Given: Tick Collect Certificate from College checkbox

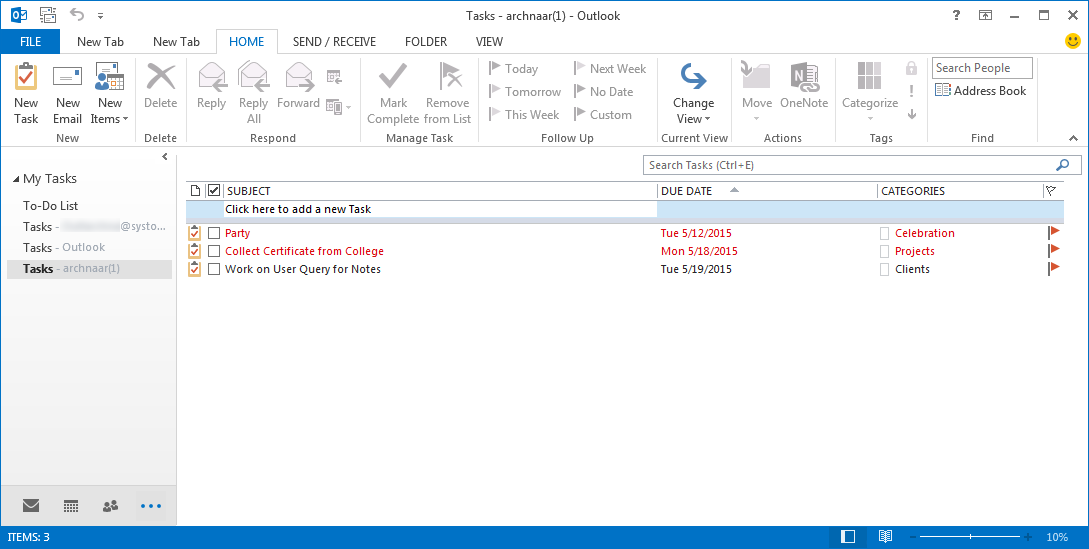Looking at the screenshot, I should click(214, 252).
